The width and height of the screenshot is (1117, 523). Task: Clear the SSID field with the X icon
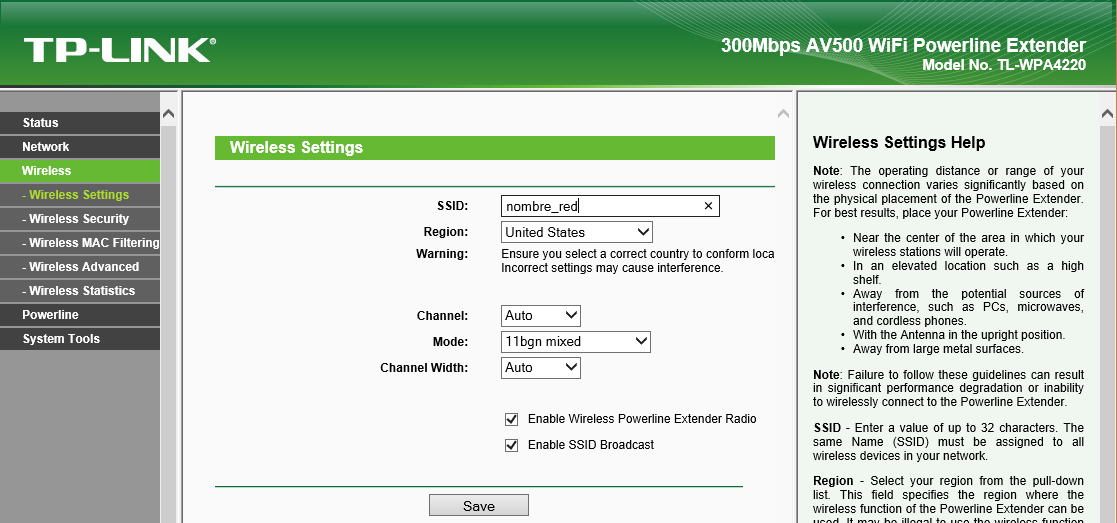(708, 206)
